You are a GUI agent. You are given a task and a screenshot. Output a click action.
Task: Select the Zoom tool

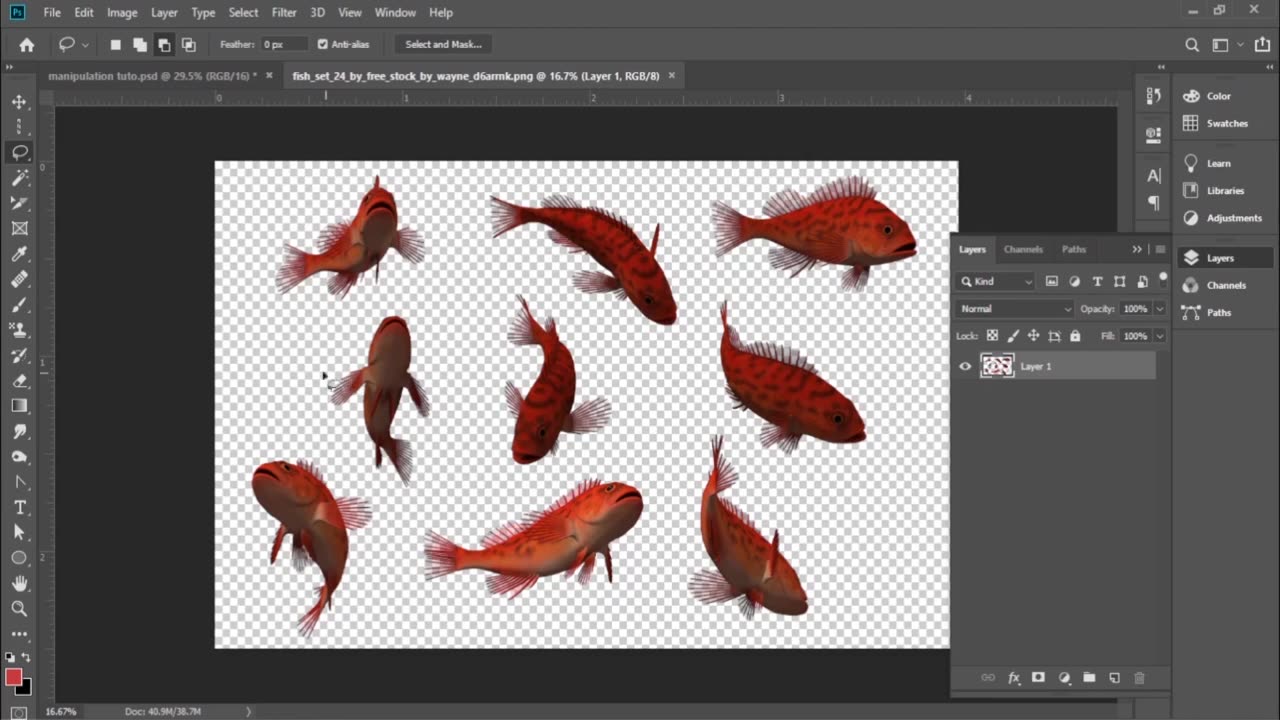19,608
